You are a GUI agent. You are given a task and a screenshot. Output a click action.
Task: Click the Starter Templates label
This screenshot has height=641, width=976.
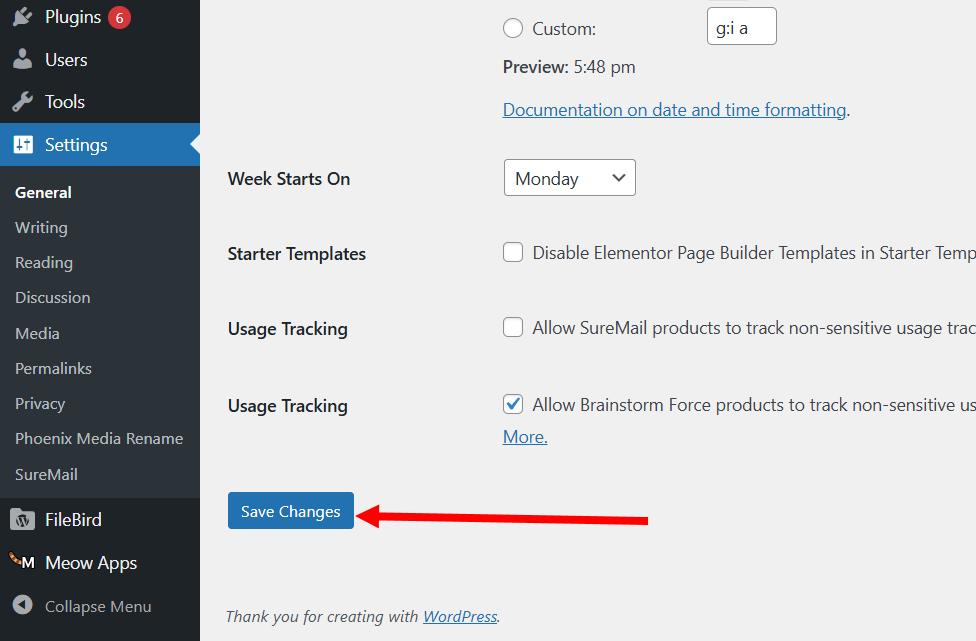coord(296,254)
